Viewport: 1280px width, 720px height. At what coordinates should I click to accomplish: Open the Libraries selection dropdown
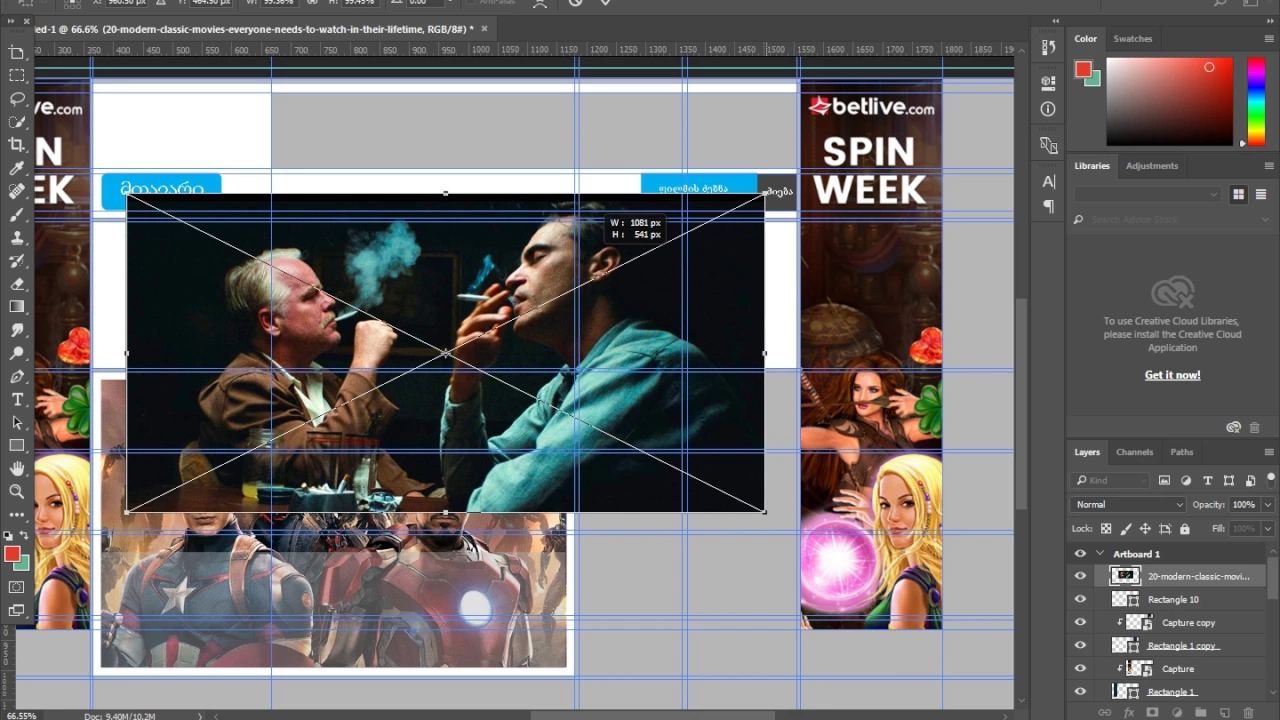coord(1148,194)
